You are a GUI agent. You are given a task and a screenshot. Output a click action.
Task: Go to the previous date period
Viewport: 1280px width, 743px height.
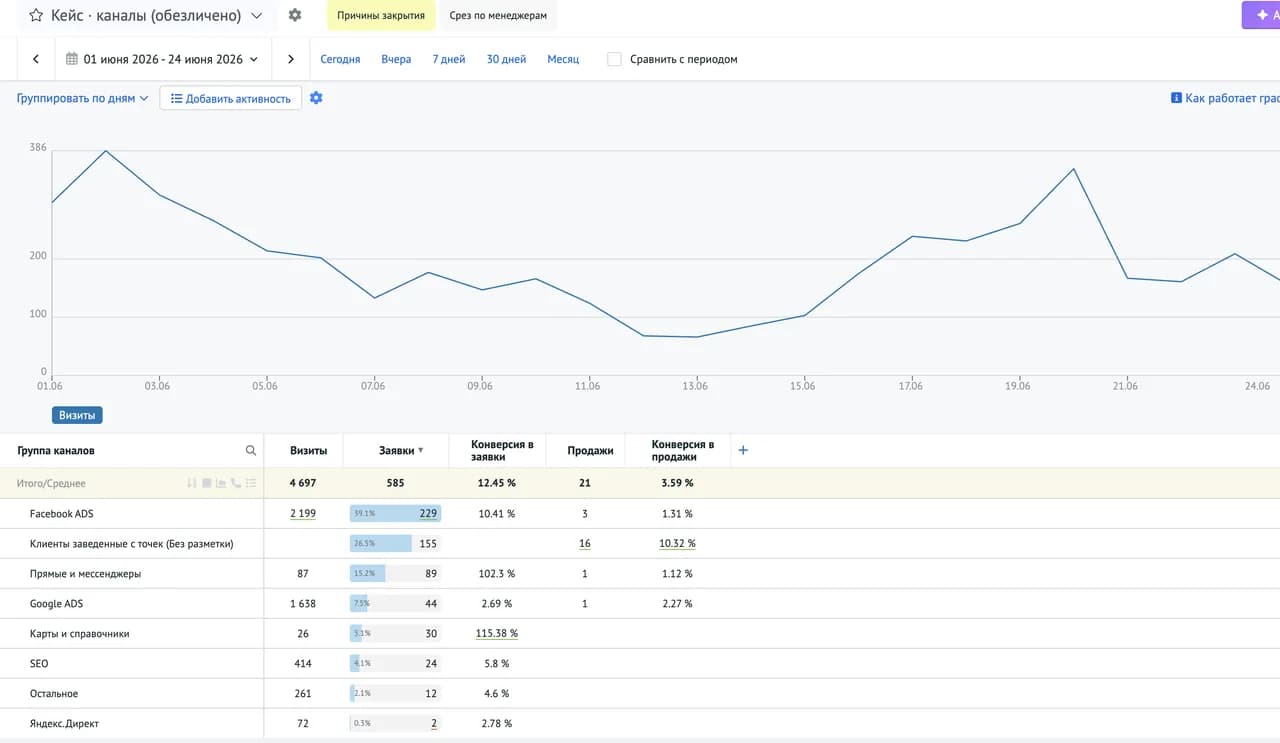(36, 59)
